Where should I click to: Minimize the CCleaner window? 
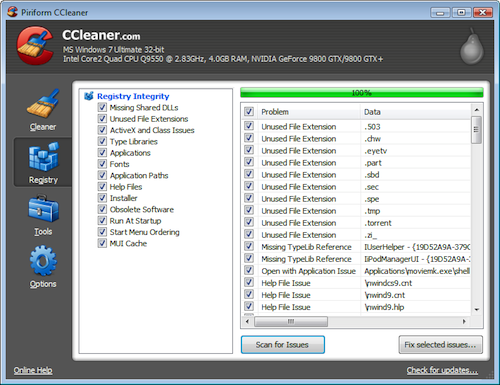tap(440, 13)
